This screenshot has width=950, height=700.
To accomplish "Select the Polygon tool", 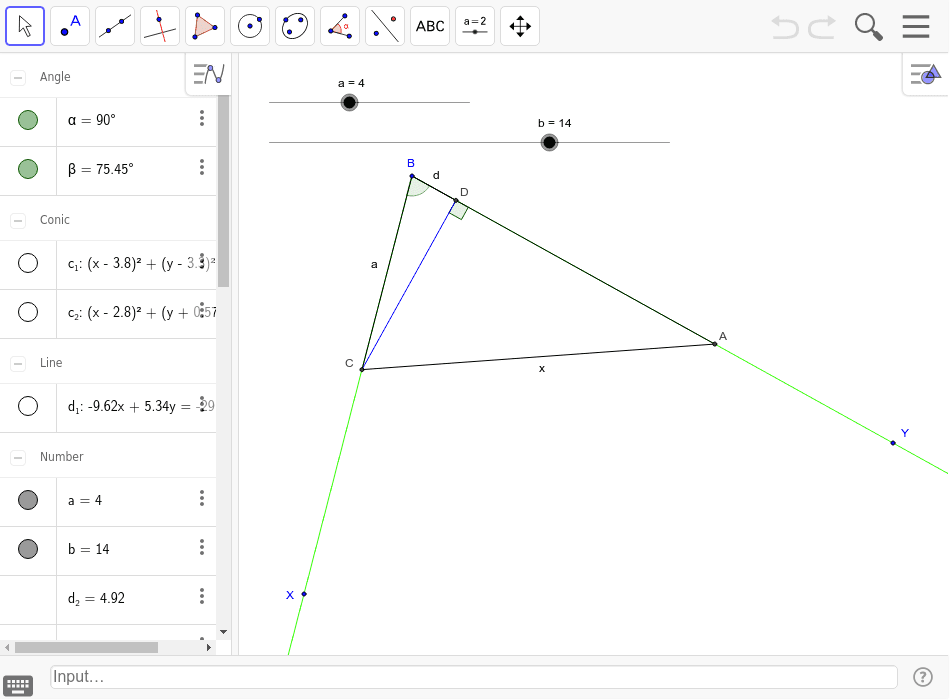I will point(205,26).
